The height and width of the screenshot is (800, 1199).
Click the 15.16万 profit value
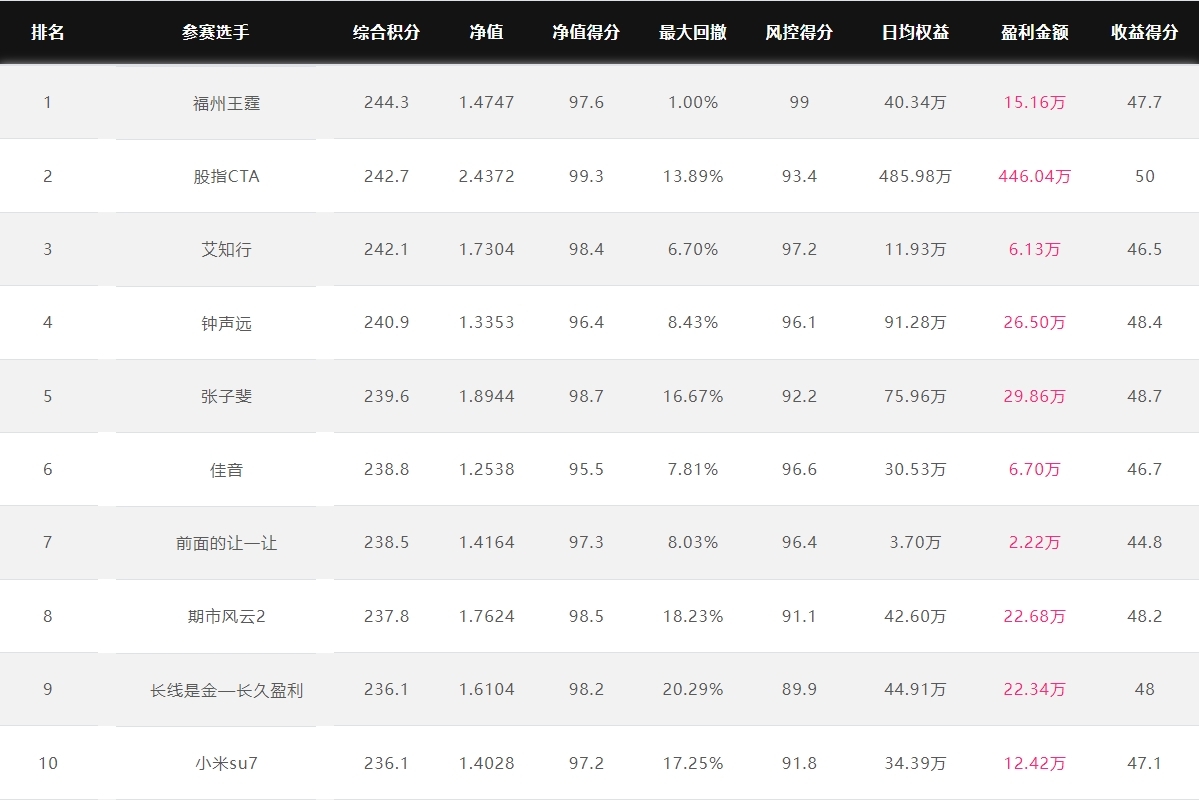pyautogui.click(x=1034, y=102)
